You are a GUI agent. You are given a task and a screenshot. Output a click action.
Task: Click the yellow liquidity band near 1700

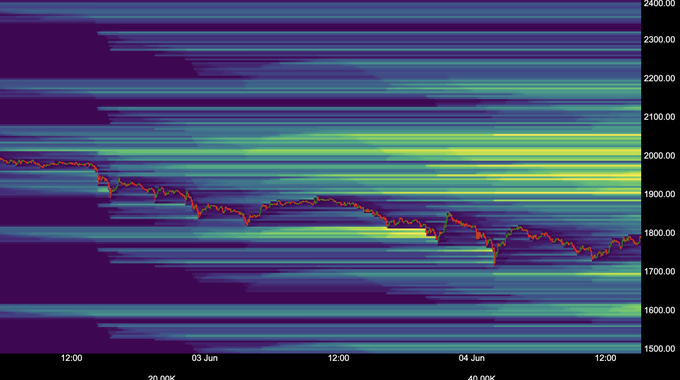pos(568,274)
